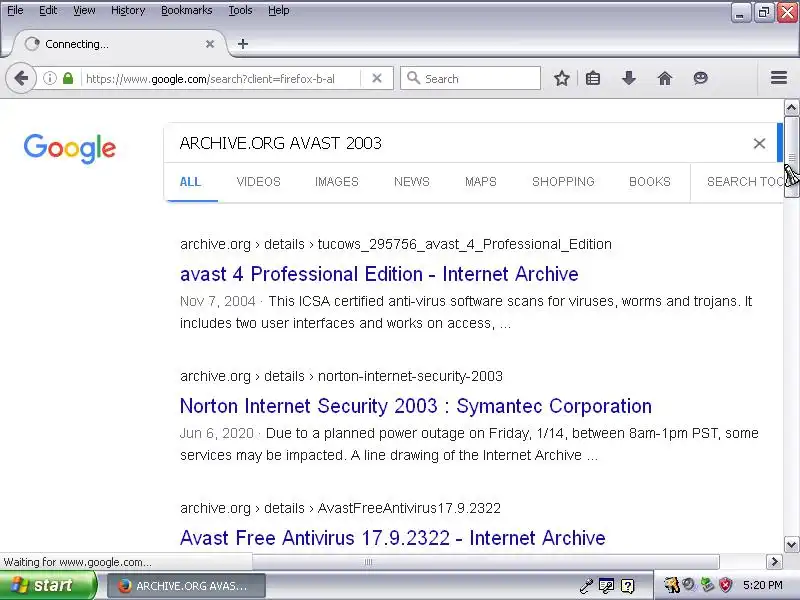Switch to the IMAGES results tab
800x600 pixels.
[x=337, y=182]
